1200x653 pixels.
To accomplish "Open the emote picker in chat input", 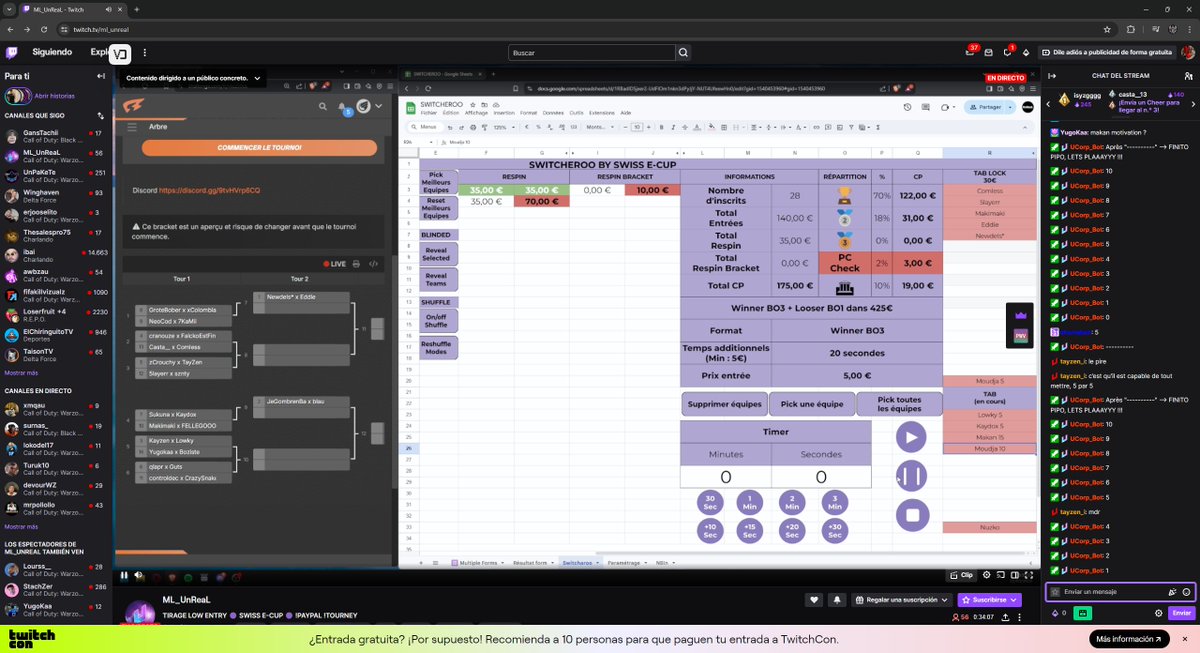I will 1186,592.
